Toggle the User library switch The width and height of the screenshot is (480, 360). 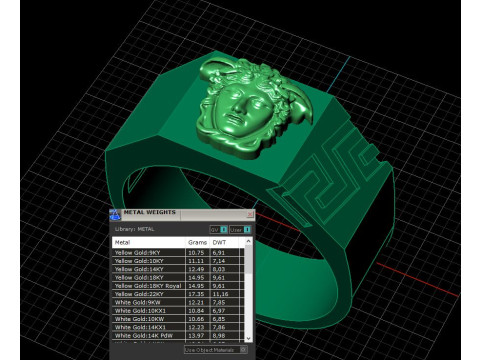[240, 230]
